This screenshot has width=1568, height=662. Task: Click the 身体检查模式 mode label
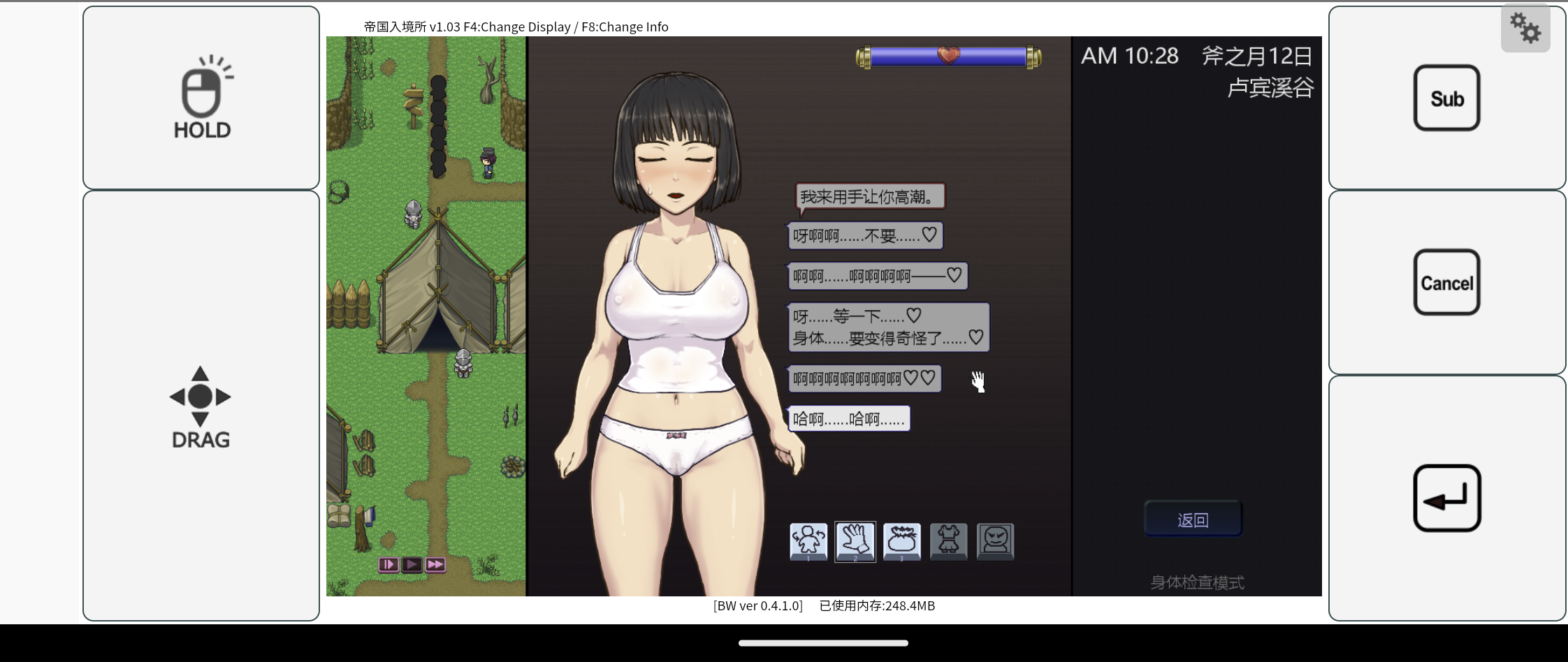(x=1198, y=582)
